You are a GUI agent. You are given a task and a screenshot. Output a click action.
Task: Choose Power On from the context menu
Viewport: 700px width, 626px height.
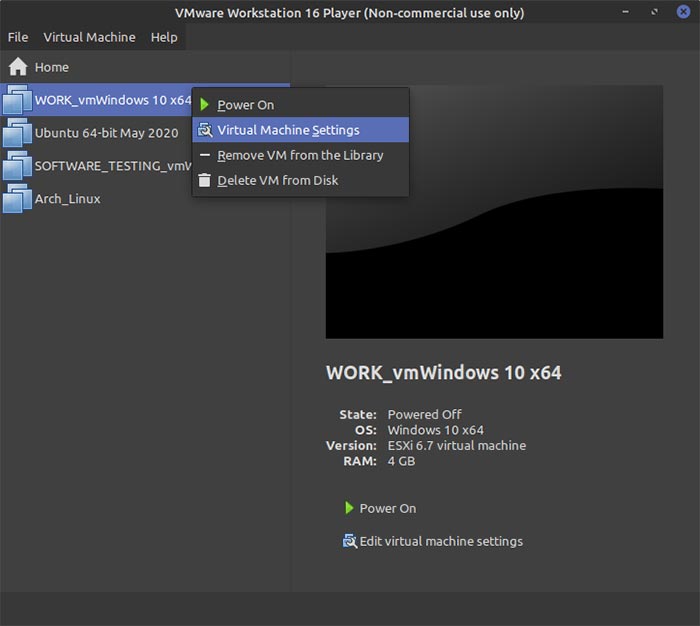(300, 105)
